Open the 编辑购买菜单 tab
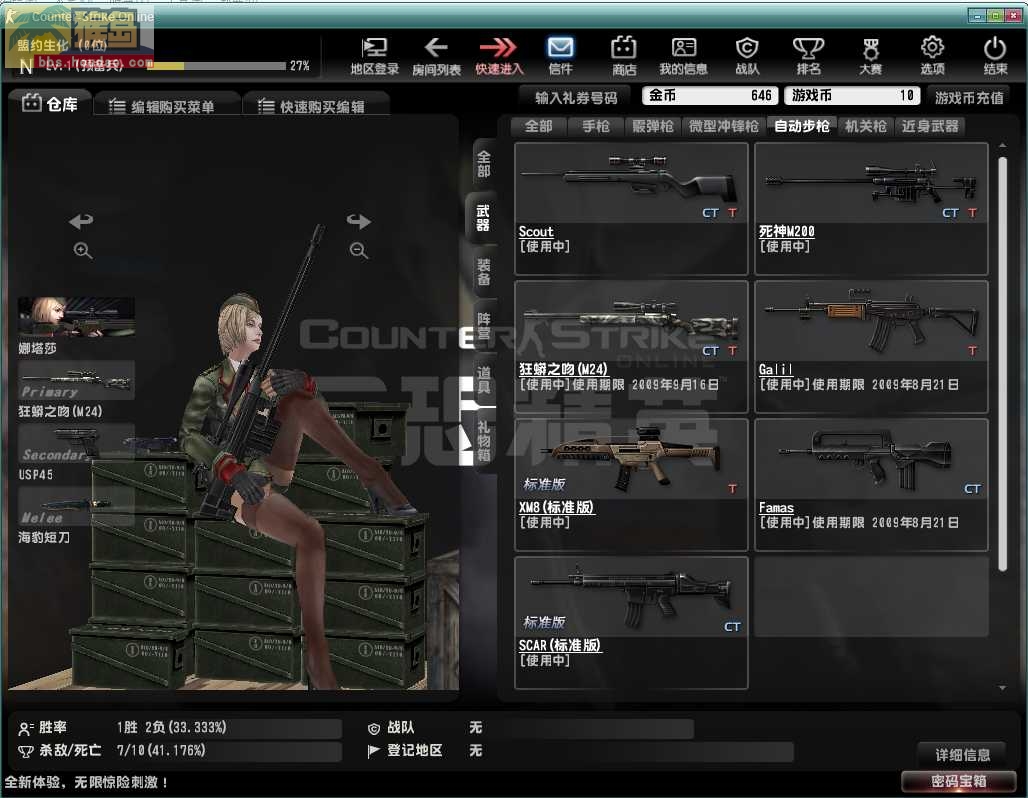This screenshot has height=798, width=1028. point(167,106)
